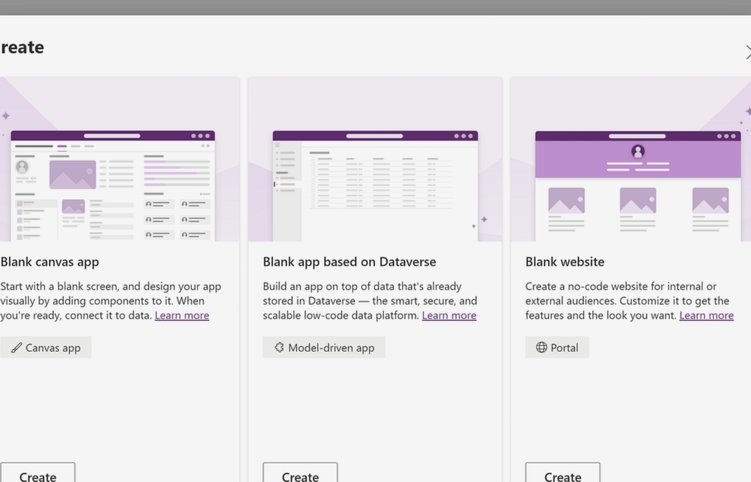Image resolution: width=751 pixels, height=482 pixels.
Task: Click the pencil icon on Canvas app tag
Action: (17, 347)
